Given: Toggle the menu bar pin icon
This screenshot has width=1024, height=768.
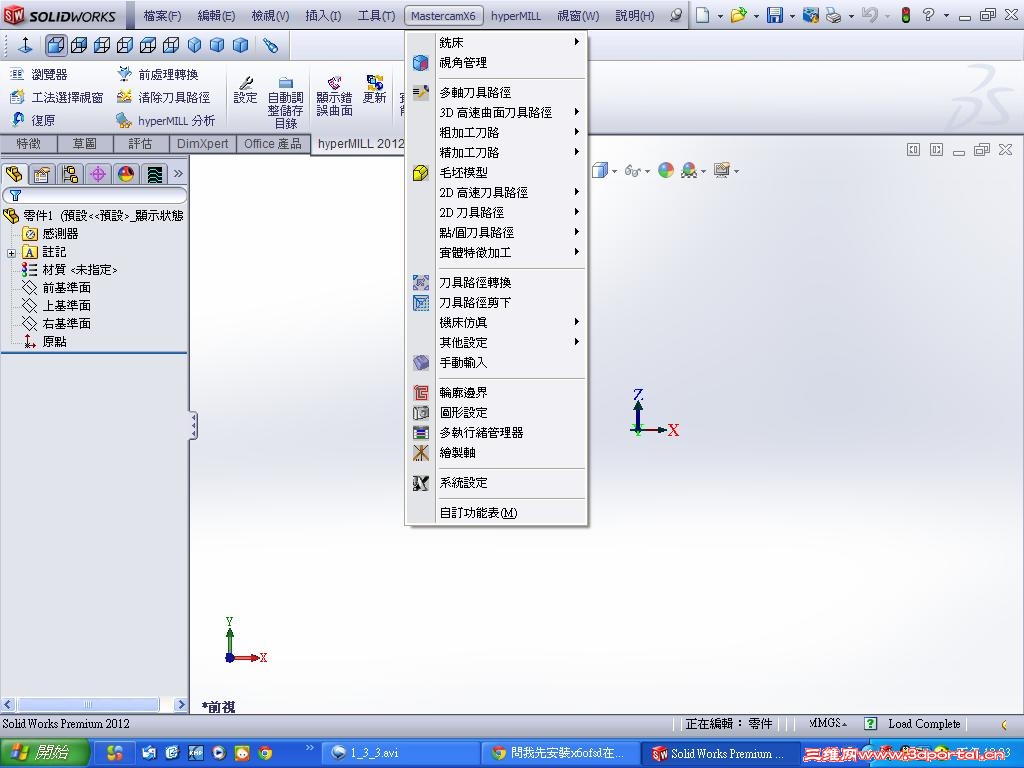Looking at the screenshot, I should (x=677, y=15).
